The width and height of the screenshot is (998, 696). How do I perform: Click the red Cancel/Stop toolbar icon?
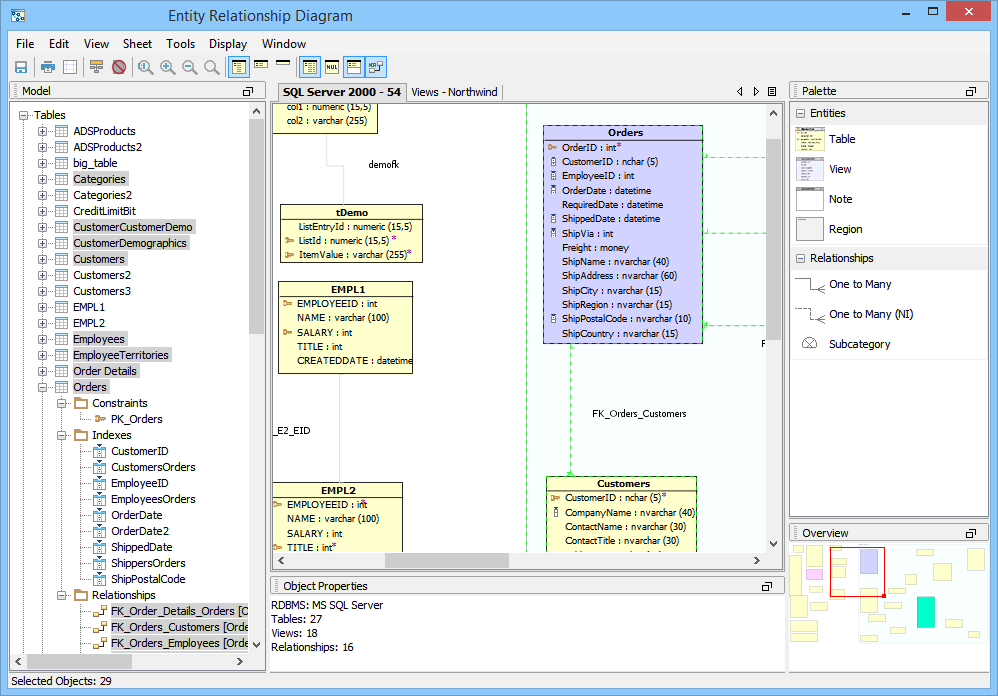click(119, 67)
